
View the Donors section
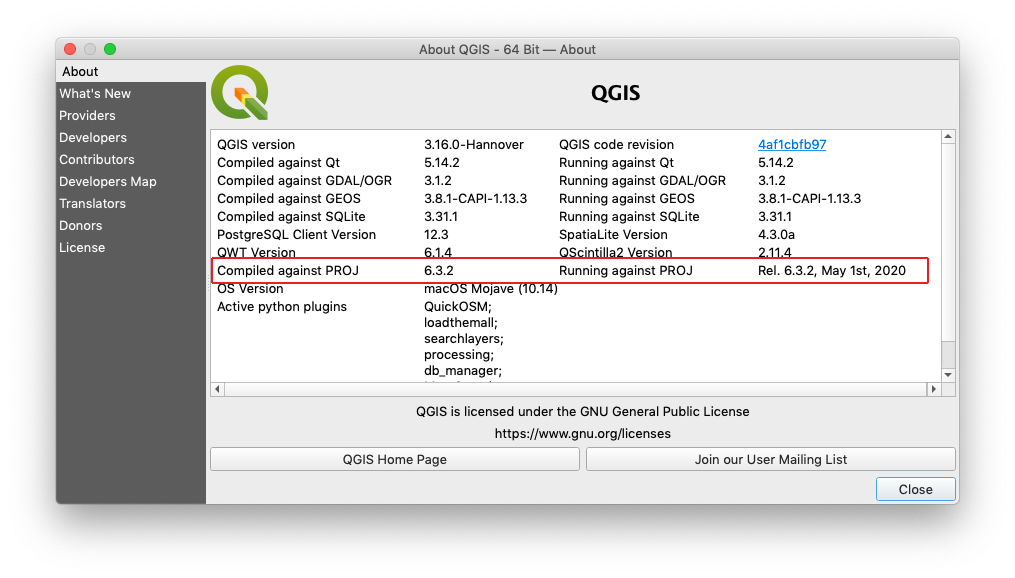tap(80, 225)
